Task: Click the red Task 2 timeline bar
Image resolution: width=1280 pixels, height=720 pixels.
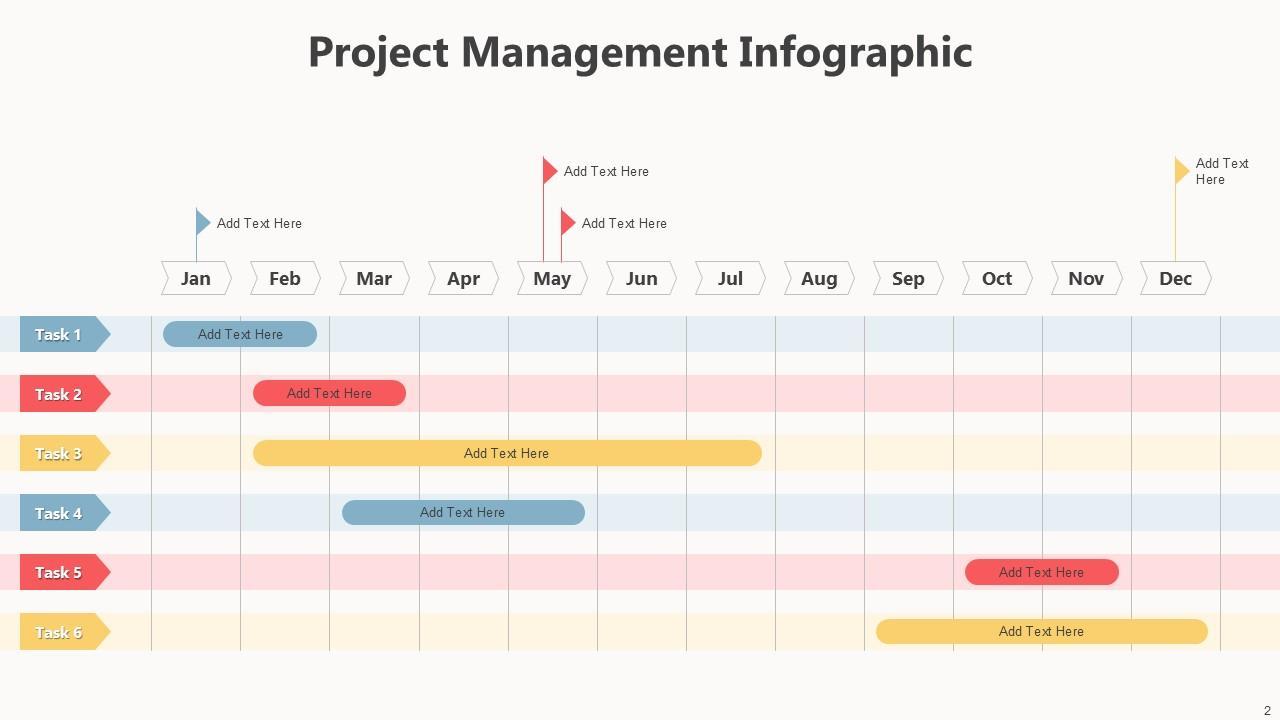Action: [x=329, y=393]
